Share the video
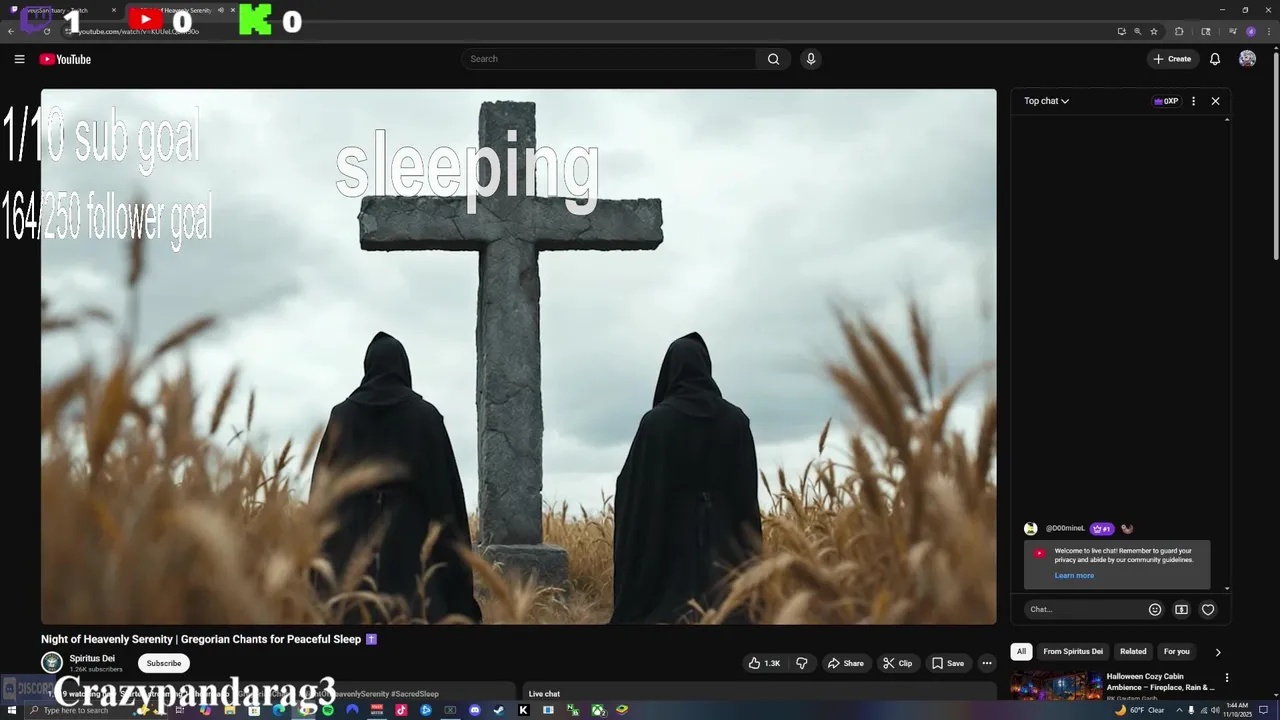 click(846, 663)
